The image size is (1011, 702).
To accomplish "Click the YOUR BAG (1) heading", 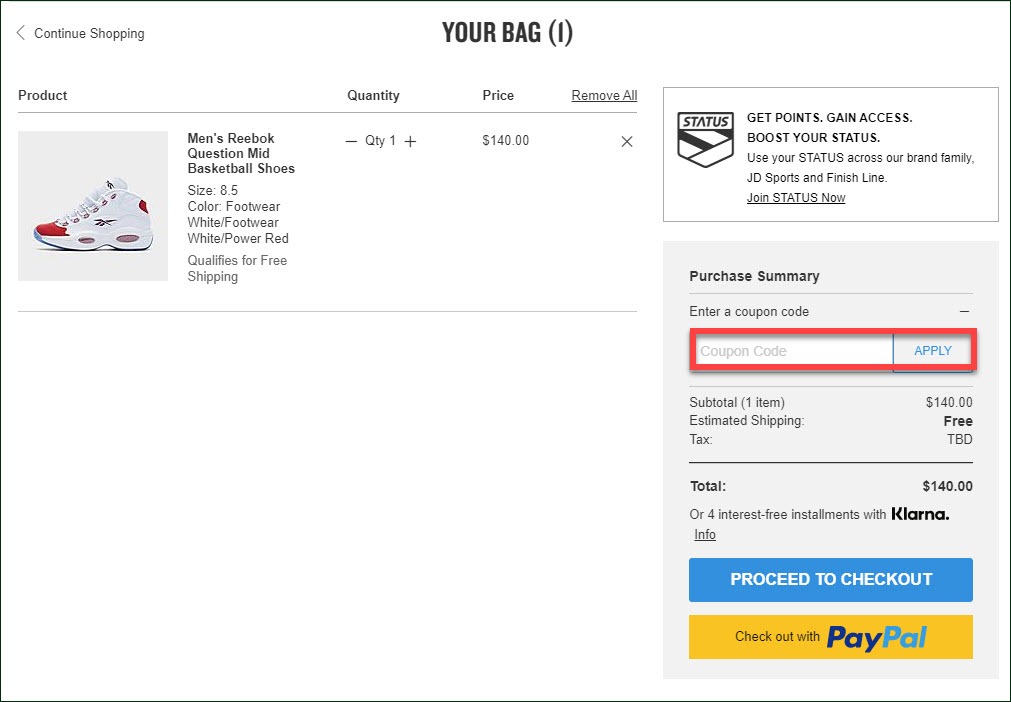I will click(x=507, y=33).
